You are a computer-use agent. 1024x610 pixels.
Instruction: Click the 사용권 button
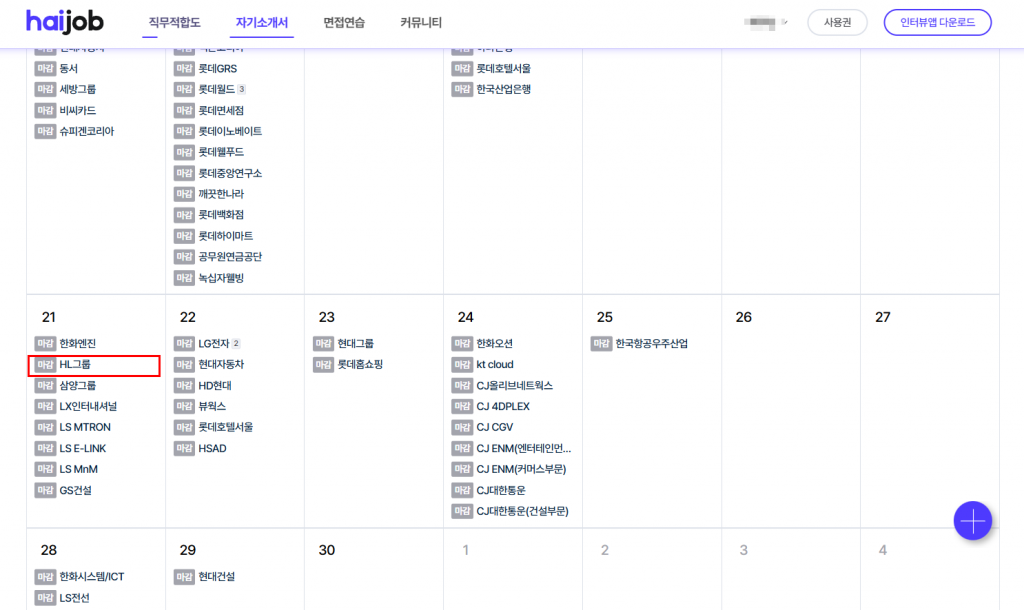coord(837,22)
